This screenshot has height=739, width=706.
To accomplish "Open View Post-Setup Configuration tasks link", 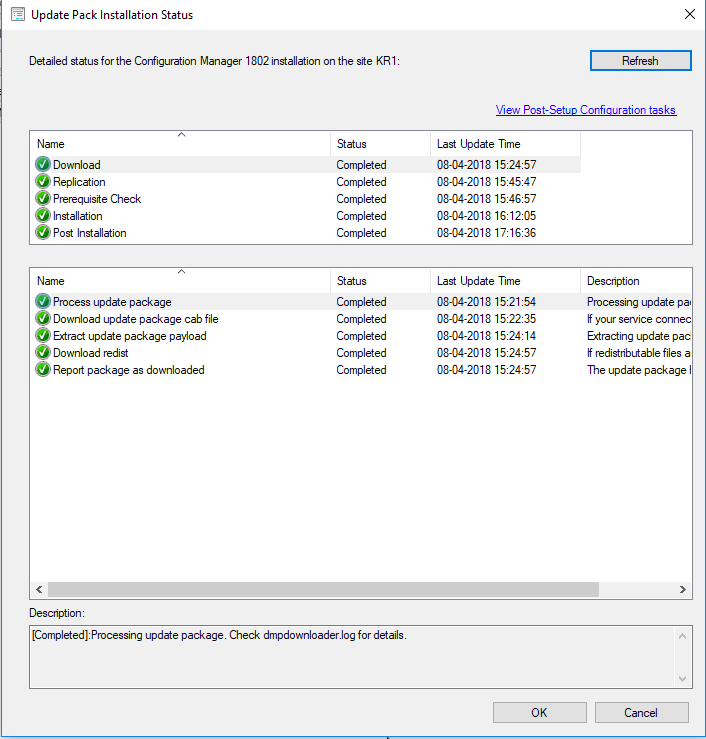I will tap(586, 110).
